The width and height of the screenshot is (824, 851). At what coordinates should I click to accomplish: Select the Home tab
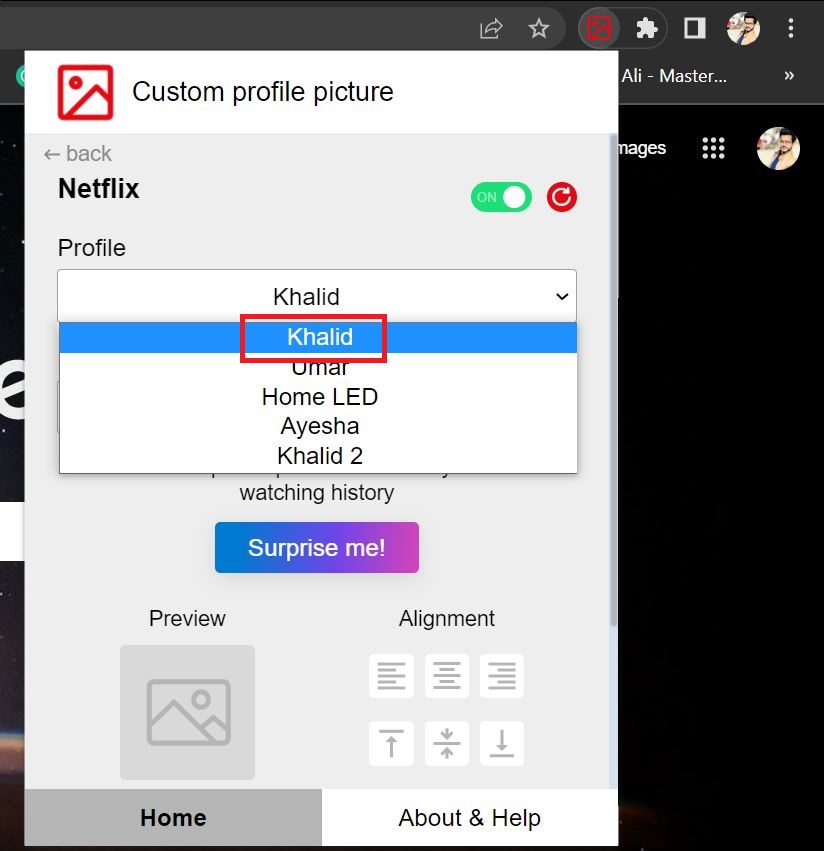pyautogui.click(x=172, y=817)
